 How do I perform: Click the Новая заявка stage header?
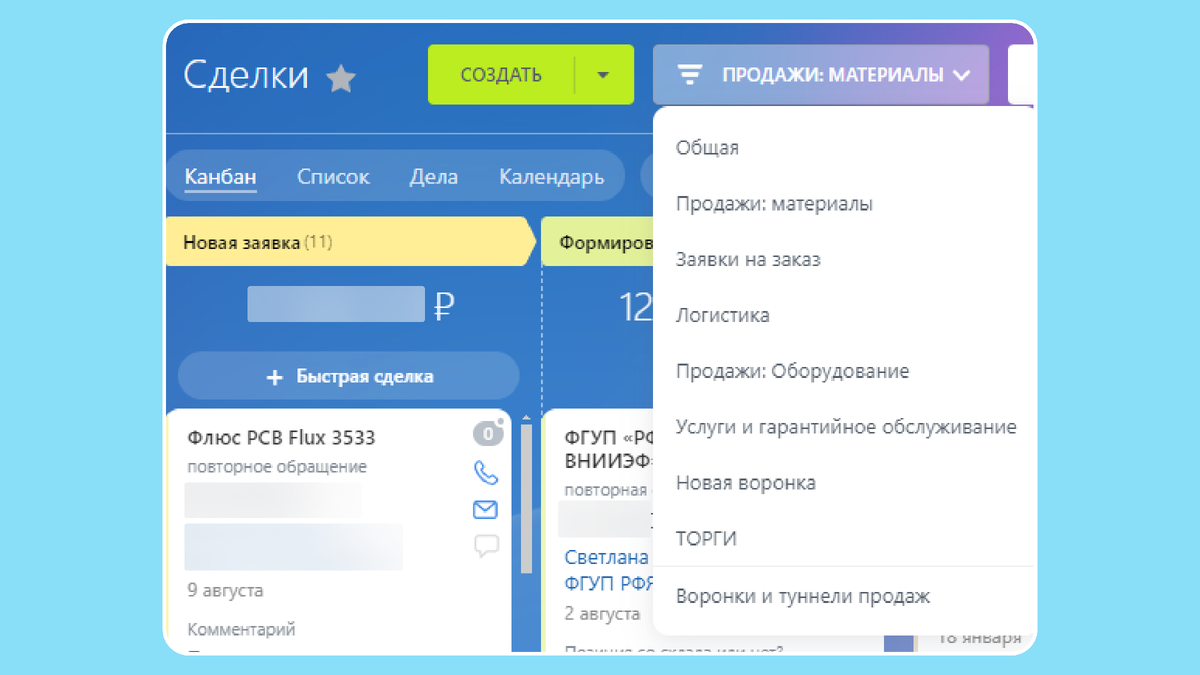350,242
